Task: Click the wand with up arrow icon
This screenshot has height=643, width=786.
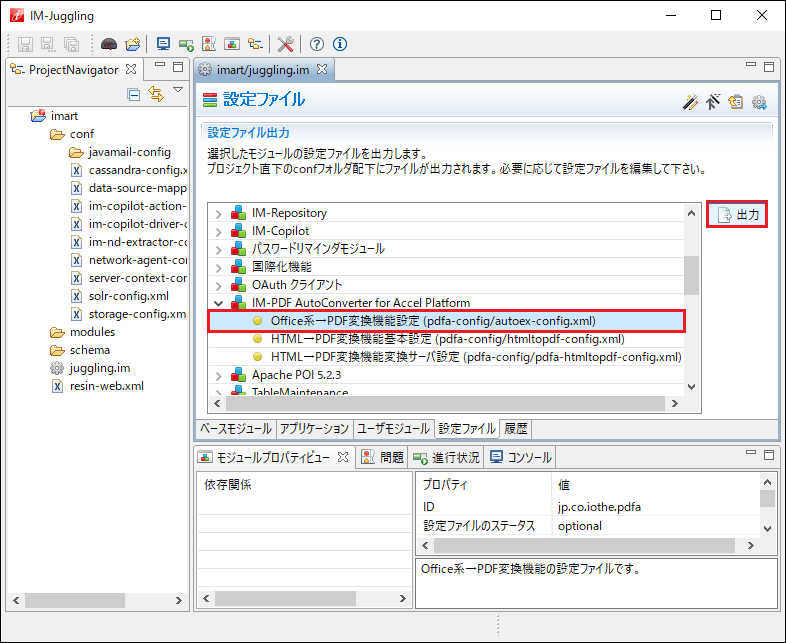Action: coord(713,102)
